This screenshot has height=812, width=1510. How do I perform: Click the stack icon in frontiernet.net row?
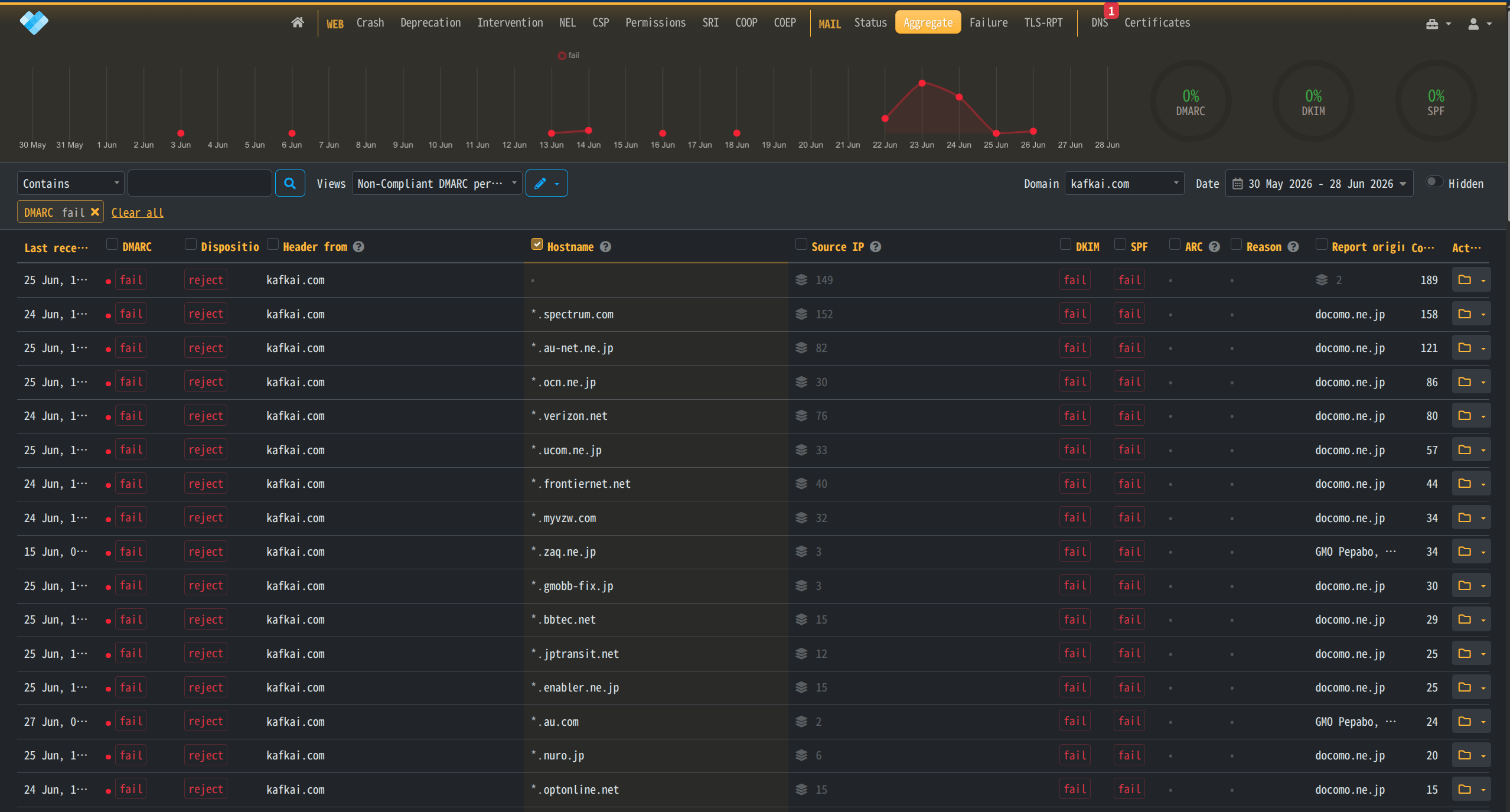[801, 484]
